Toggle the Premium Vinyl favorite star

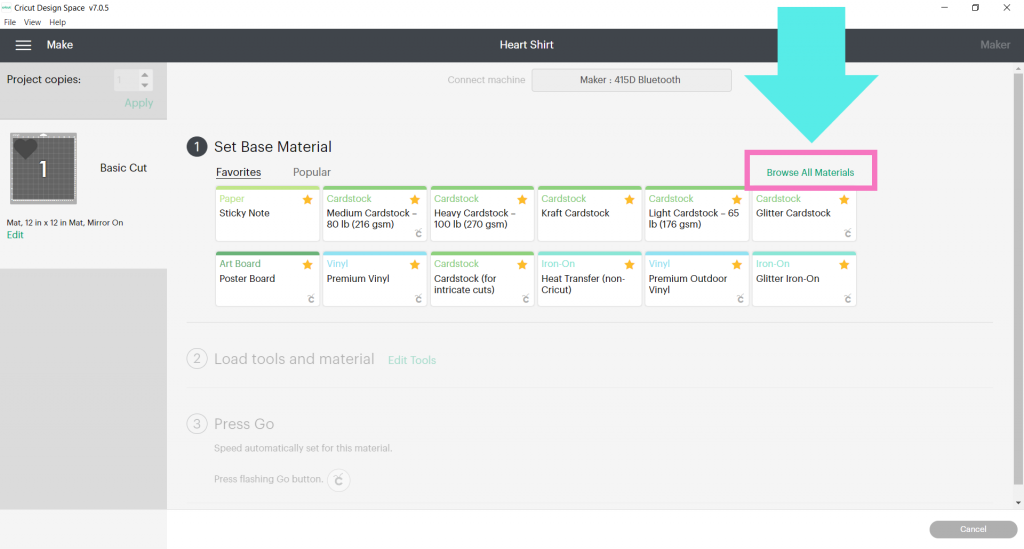(x=415, y=264)
